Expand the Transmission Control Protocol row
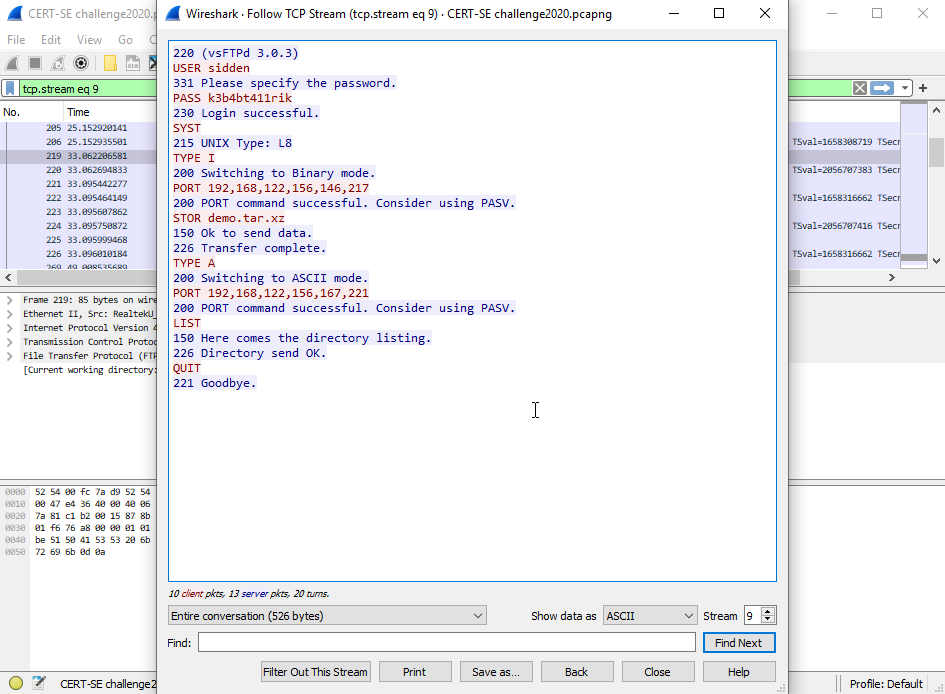The height and width of the screenshot is (694, 945). pos(10,342)
